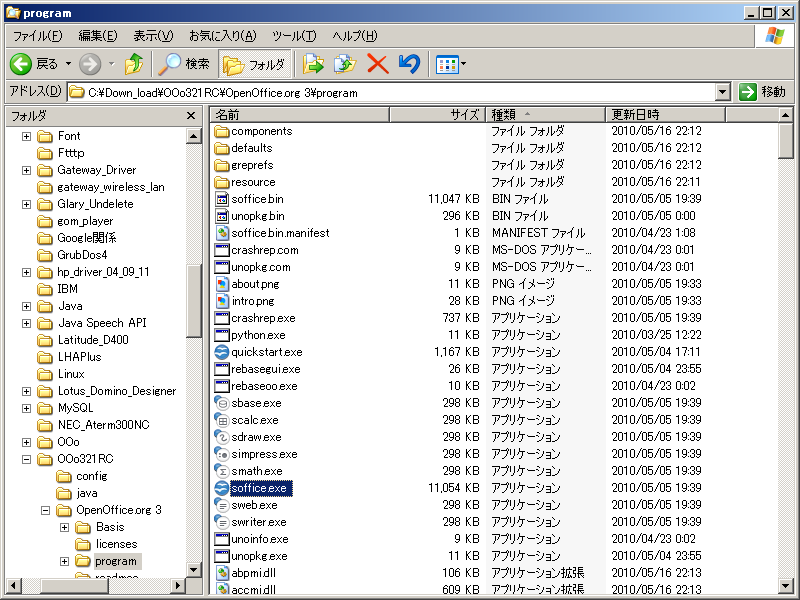Open the 検索 search tool
This screenshot has width=800, height=600.
(184, 64)
